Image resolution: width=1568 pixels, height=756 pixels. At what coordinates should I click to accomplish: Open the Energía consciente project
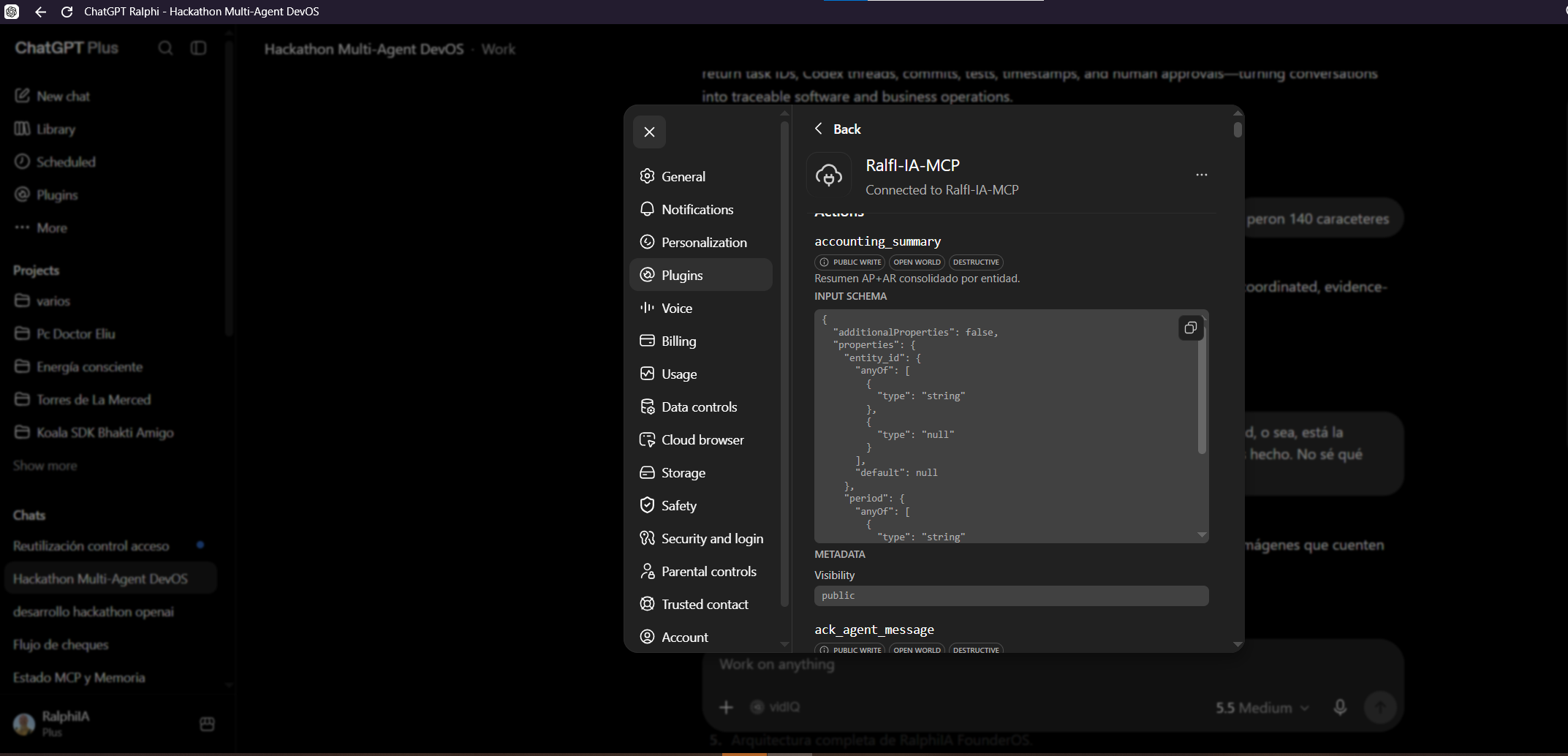point(110,366)
